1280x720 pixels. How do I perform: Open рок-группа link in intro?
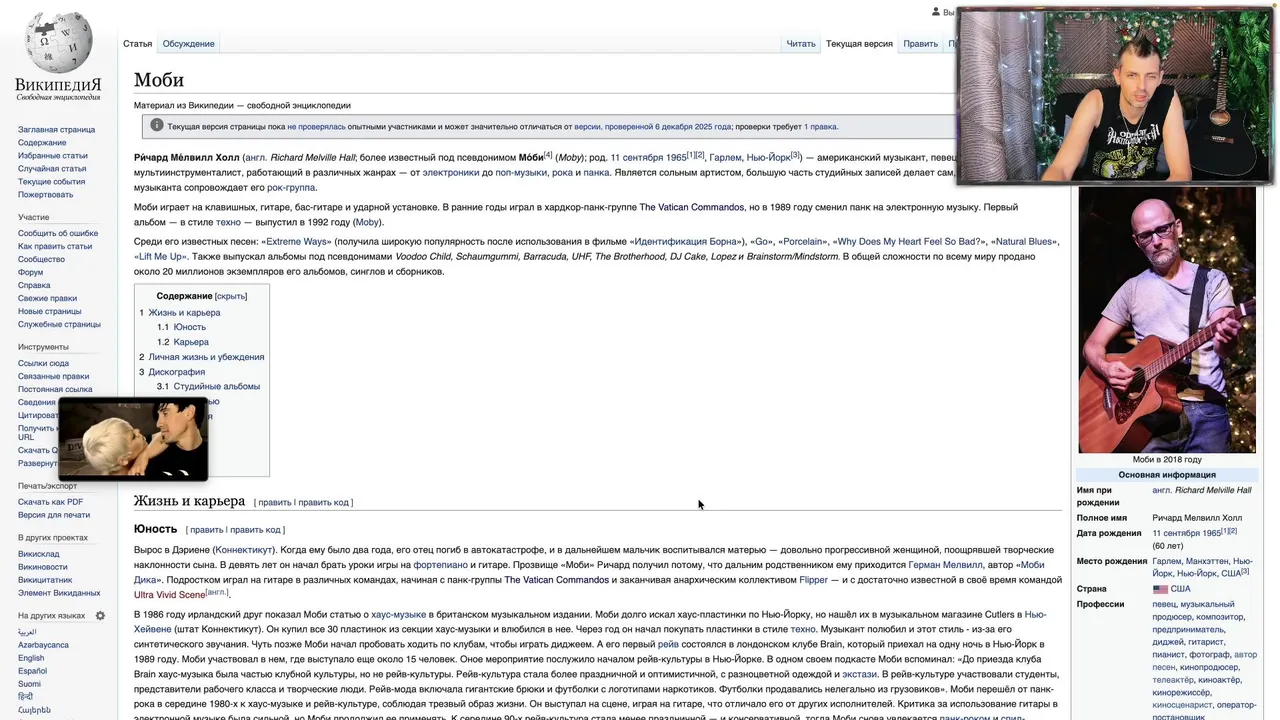tap(291, 188)
